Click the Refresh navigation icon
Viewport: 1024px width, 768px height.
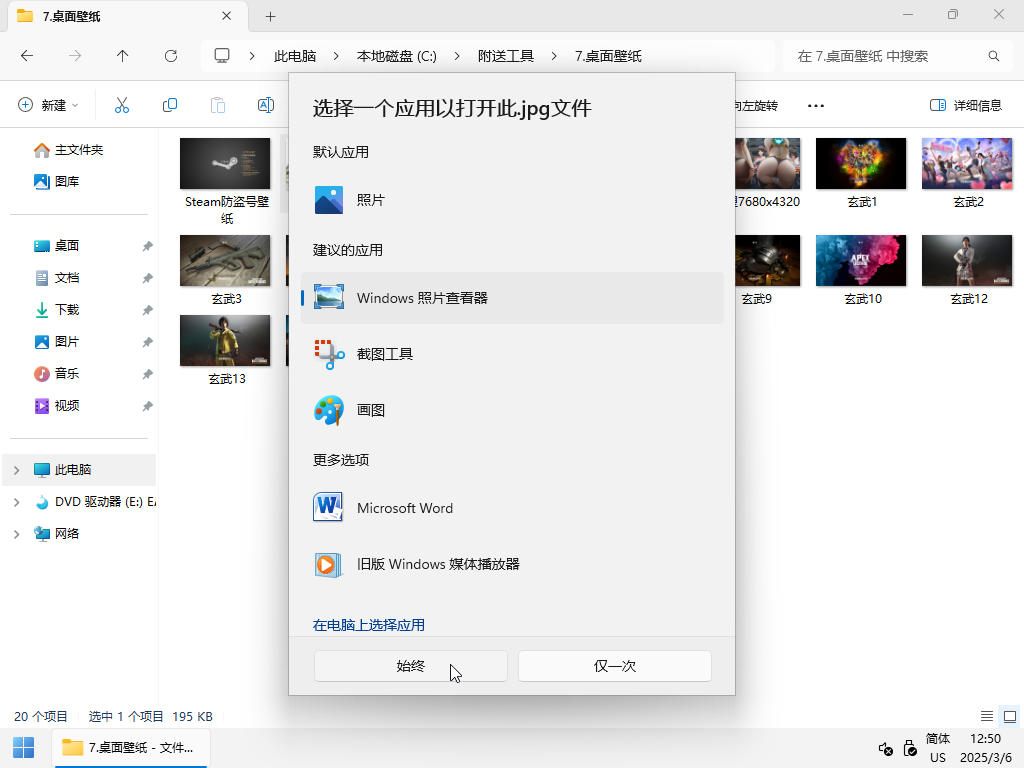click(x=170, y=56)
